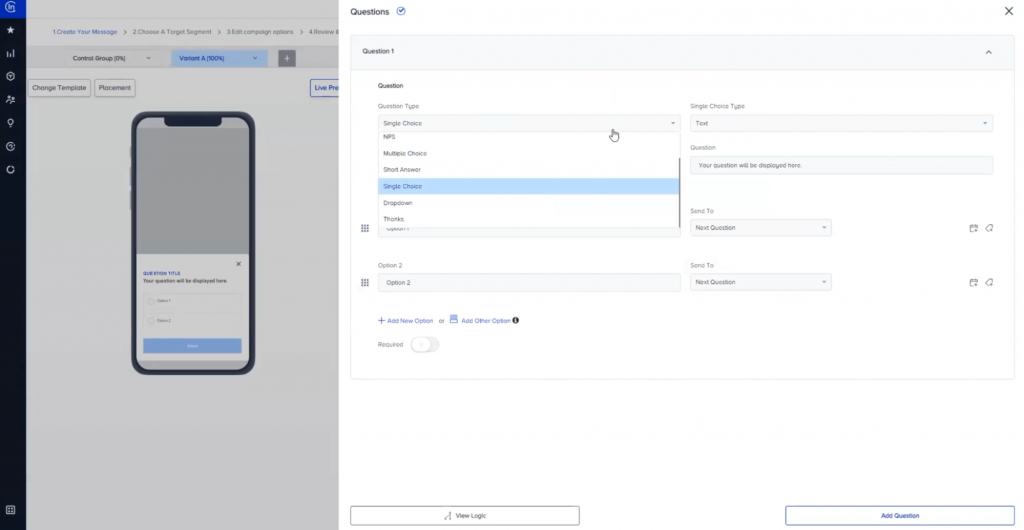Click the Add Question button
Image resolution: width=1024 pixels, height=530 pixels.
pos(899,515)
